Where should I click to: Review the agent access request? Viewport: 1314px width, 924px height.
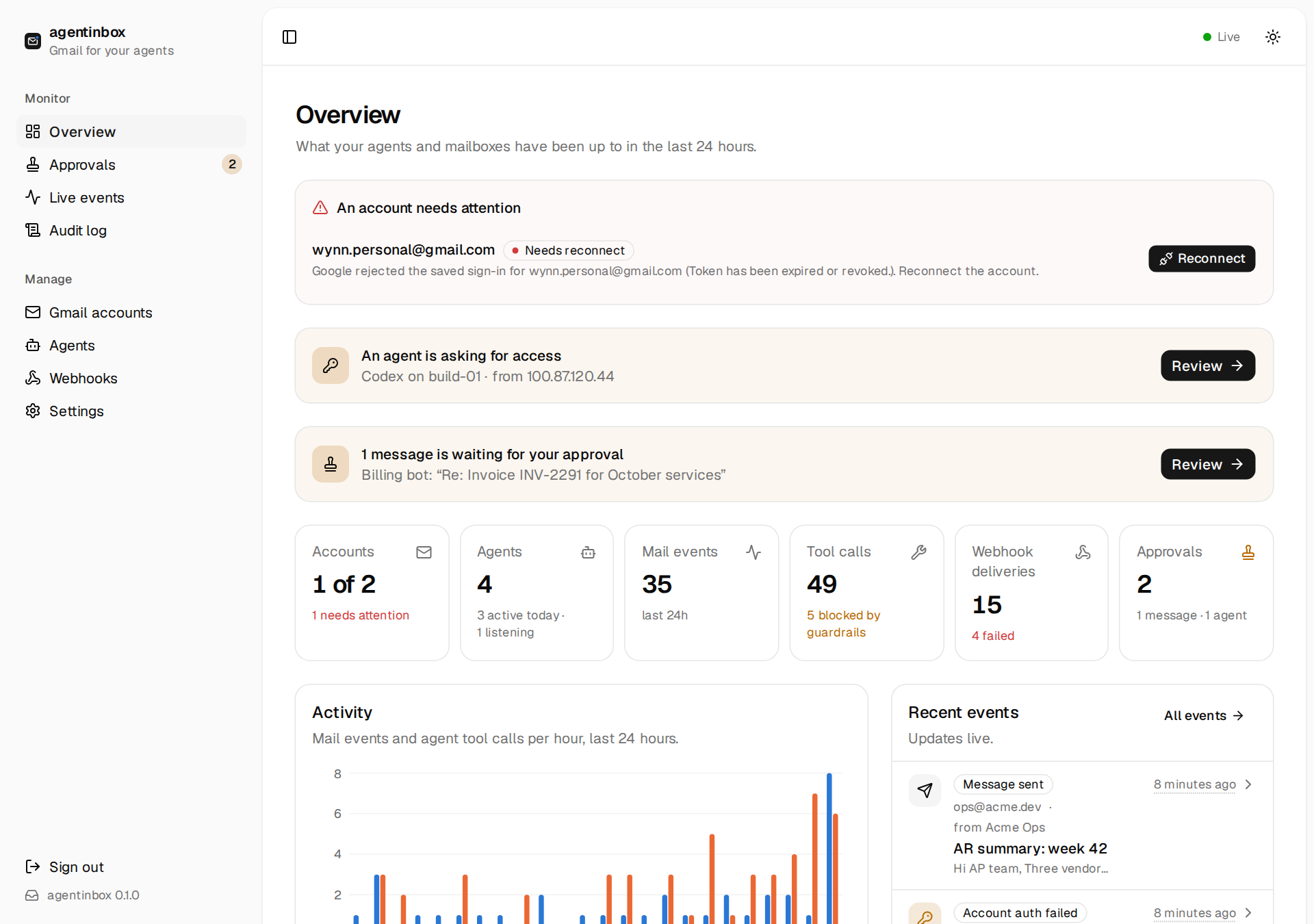click(x=1207, y=365)
